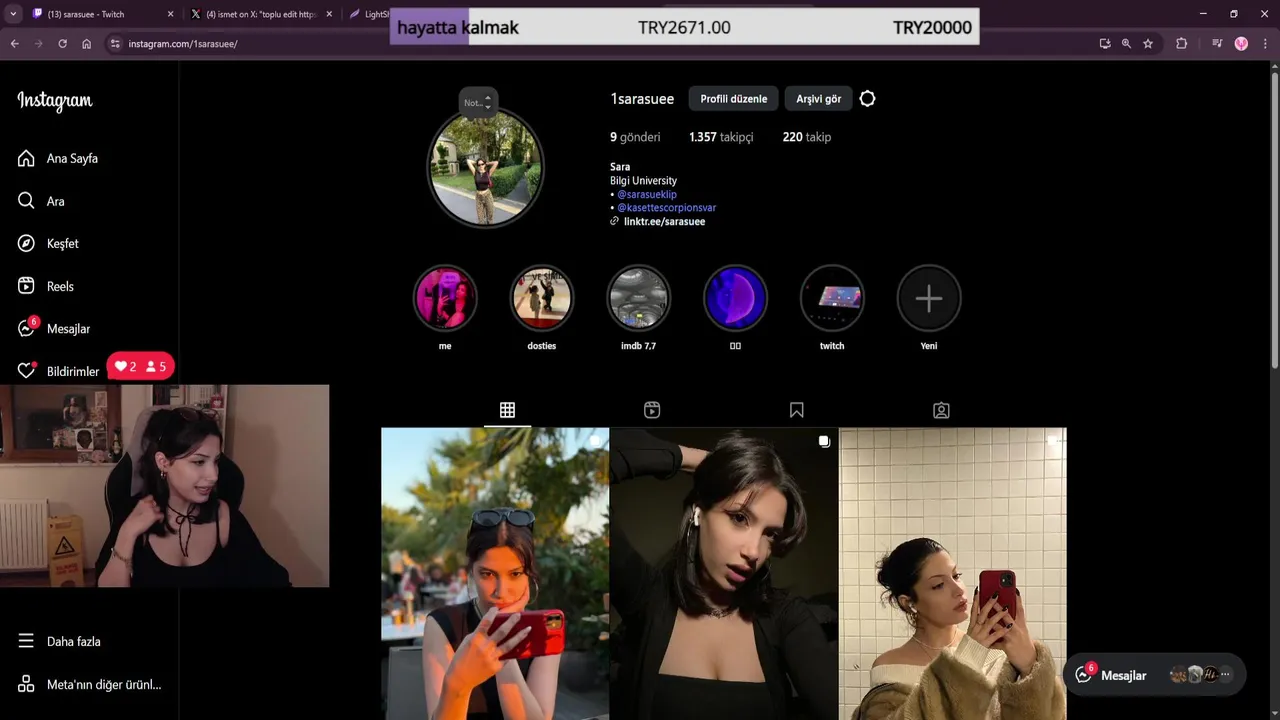Open the @sarasueklip link
The height and width of the screenshot is (720, 1280).
(647, 194)
